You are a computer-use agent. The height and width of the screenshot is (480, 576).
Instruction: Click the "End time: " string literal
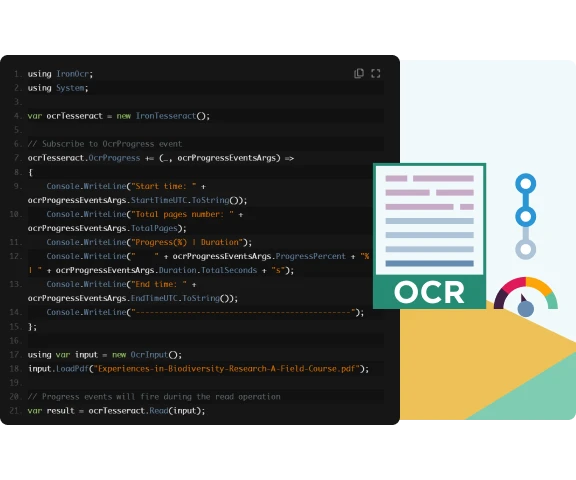pyautogui.click(x=159, y=284)
